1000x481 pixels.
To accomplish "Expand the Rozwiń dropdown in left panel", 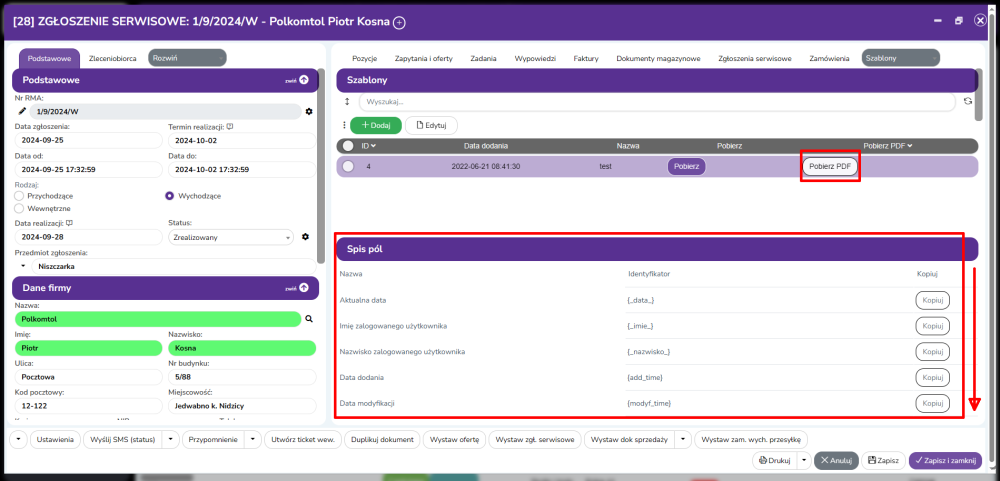I will [x=187, y=58].
